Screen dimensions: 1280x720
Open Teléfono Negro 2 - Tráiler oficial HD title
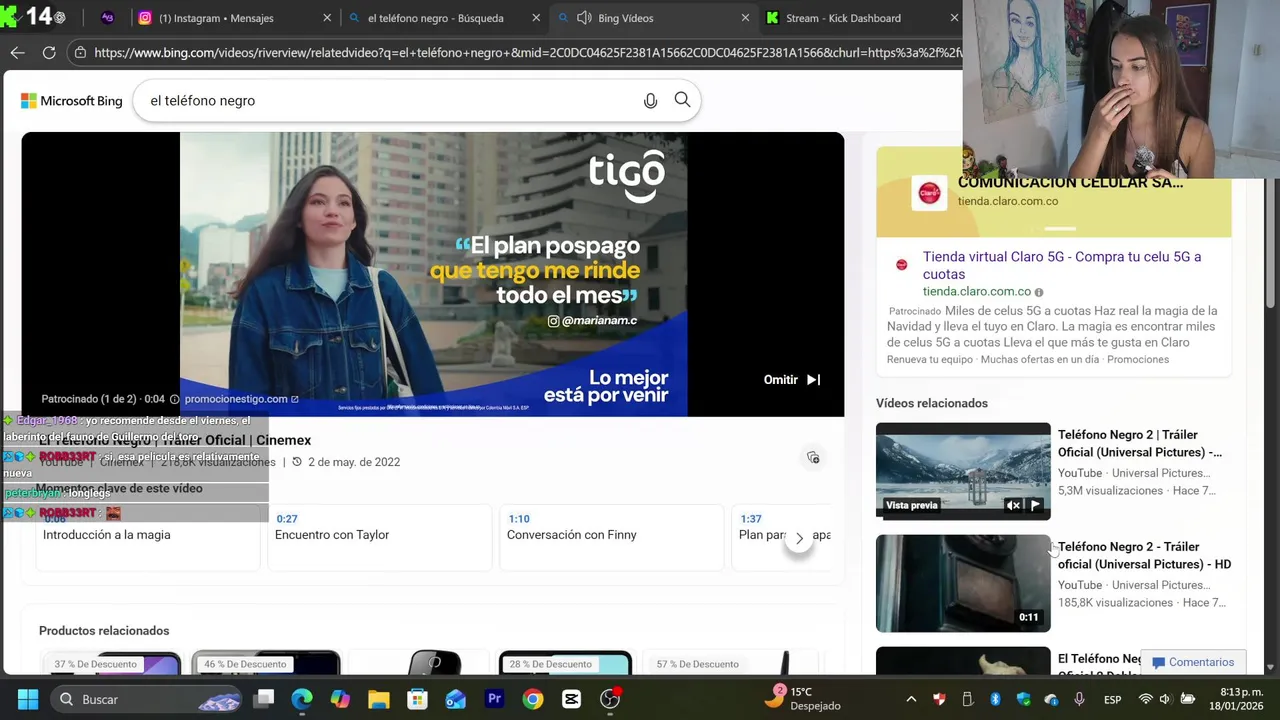click(x=1144, y=555)
